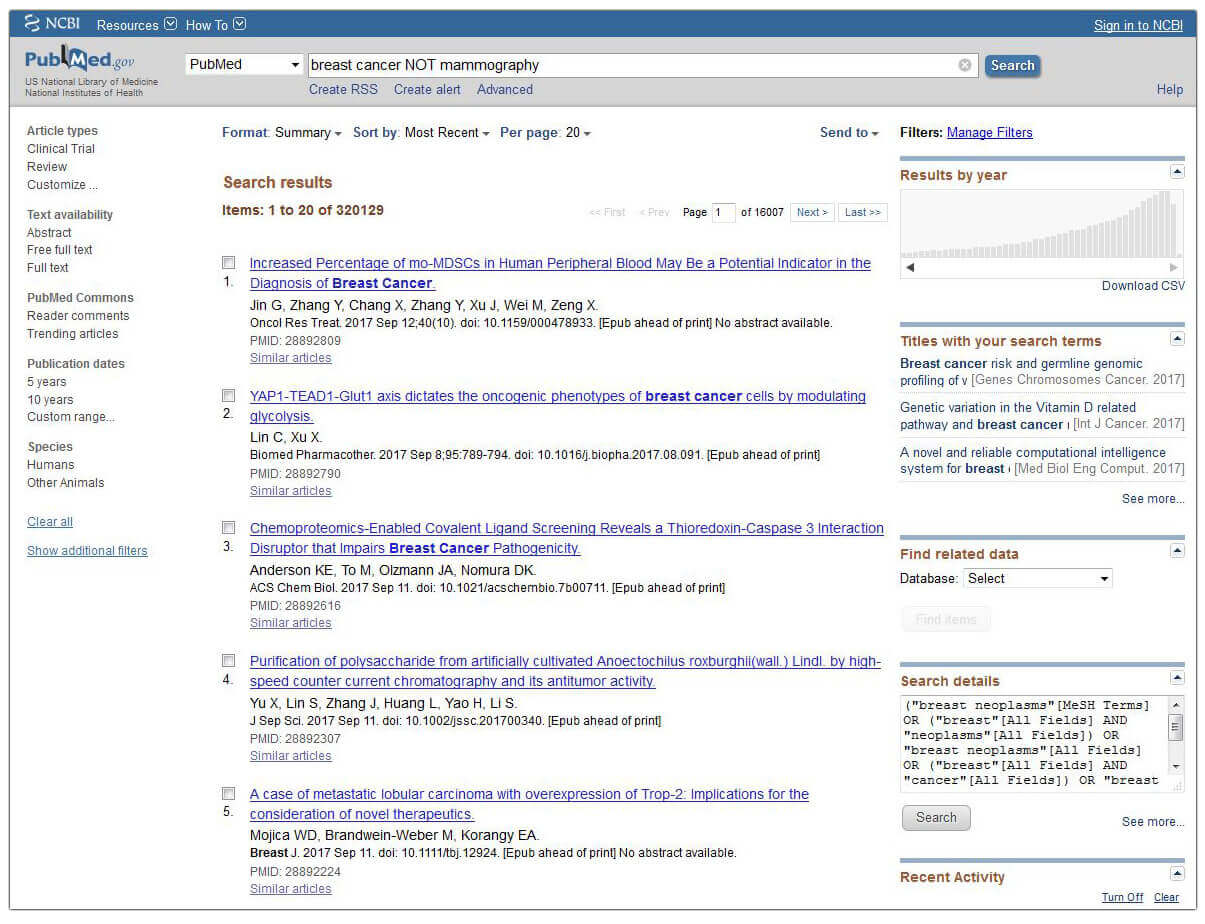
Task: Check the box for result 4 polysaccharide
Action: tap(229, 661)
